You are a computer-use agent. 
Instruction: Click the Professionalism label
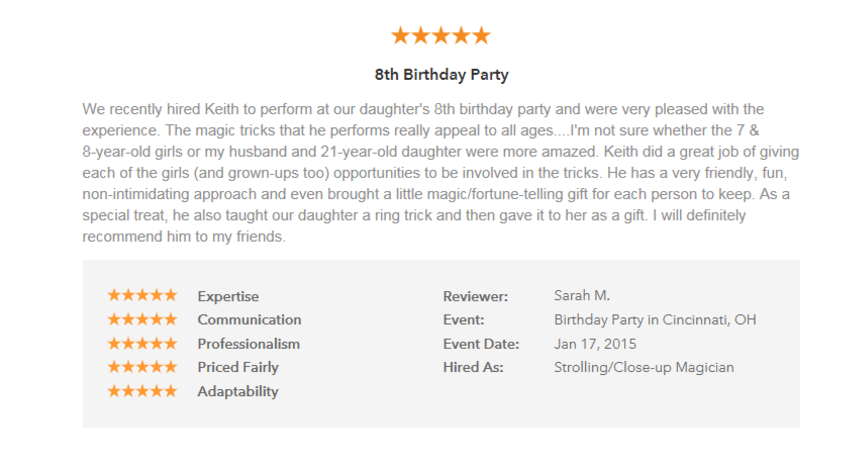249,344
